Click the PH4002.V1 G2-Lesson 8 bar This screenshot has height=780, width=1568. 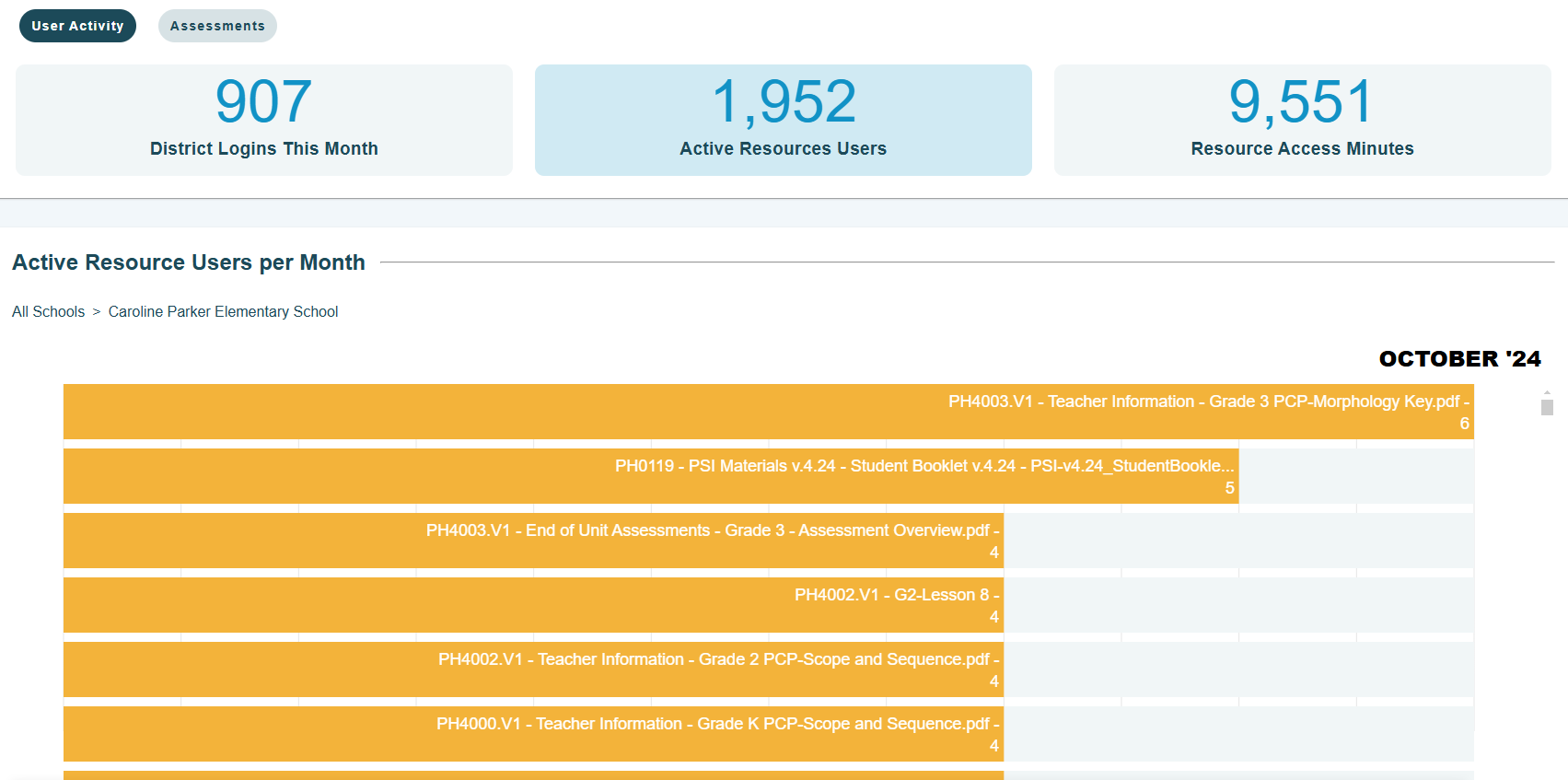click(x=533, y=605)
